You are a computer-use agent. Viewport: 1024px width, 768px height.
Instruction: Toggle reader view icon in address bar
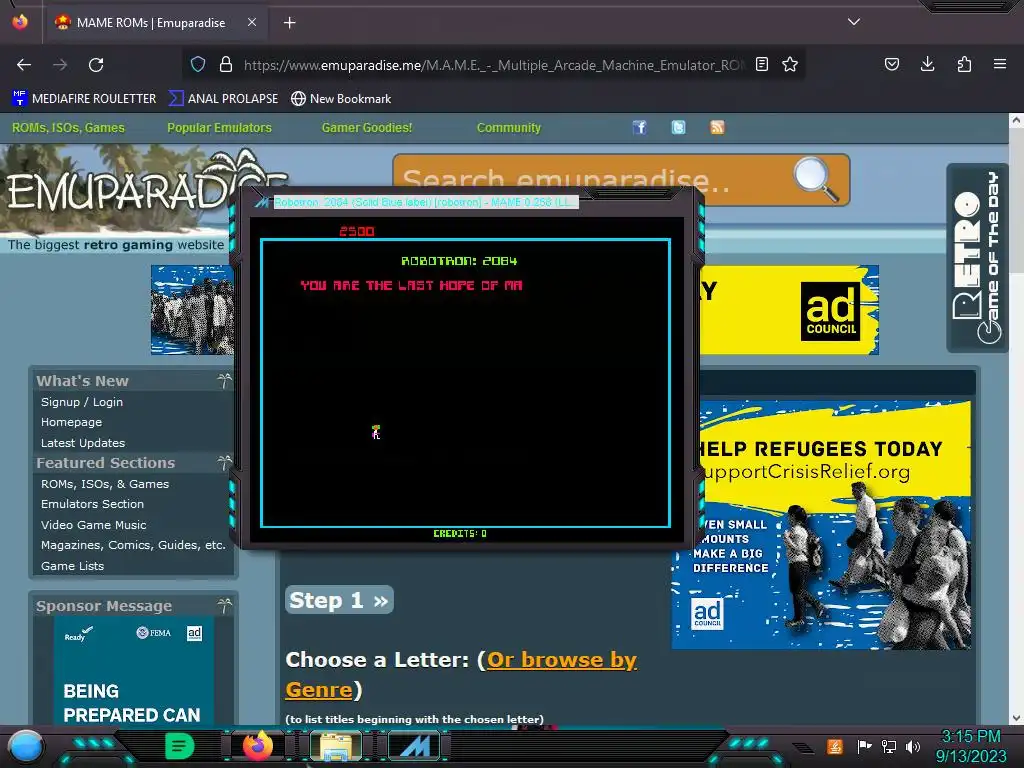761,64
